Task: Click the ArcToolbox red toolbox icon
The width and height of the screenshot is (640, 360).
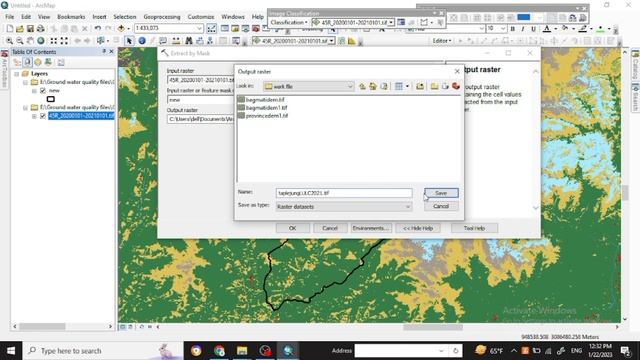Action: pos(256,29)
